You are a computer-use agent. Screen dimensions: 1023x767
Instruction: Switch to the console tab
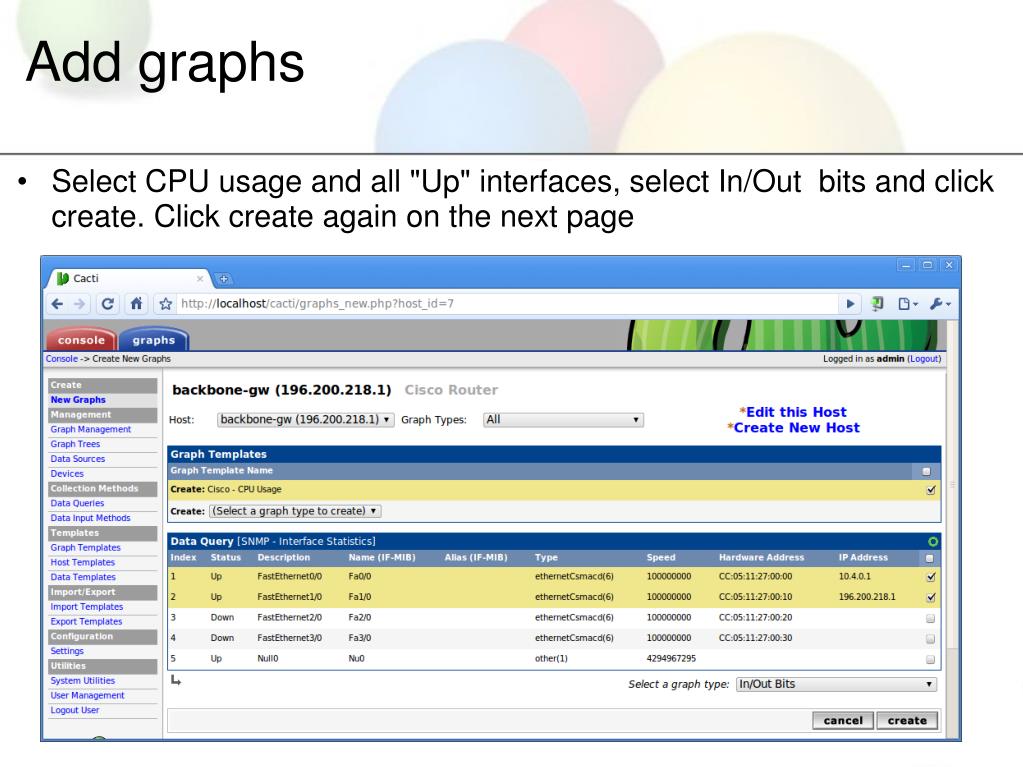tap(81, 340)
